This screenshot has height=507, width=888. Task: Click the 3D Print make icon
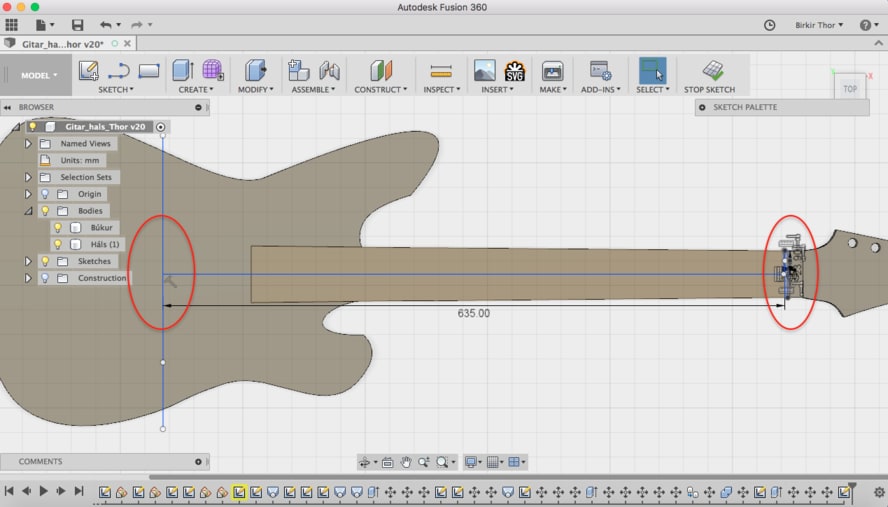click(x=552, y=71)
